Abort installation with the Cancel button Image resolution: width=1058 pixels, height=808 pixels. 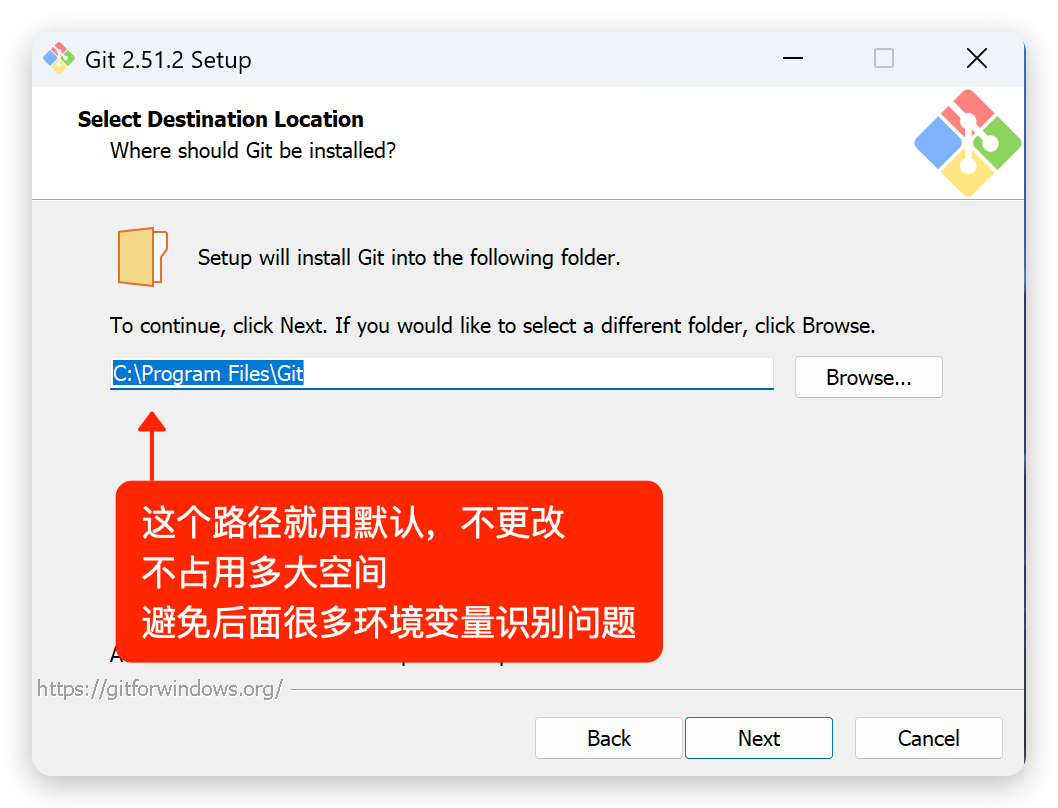point(928,738)
